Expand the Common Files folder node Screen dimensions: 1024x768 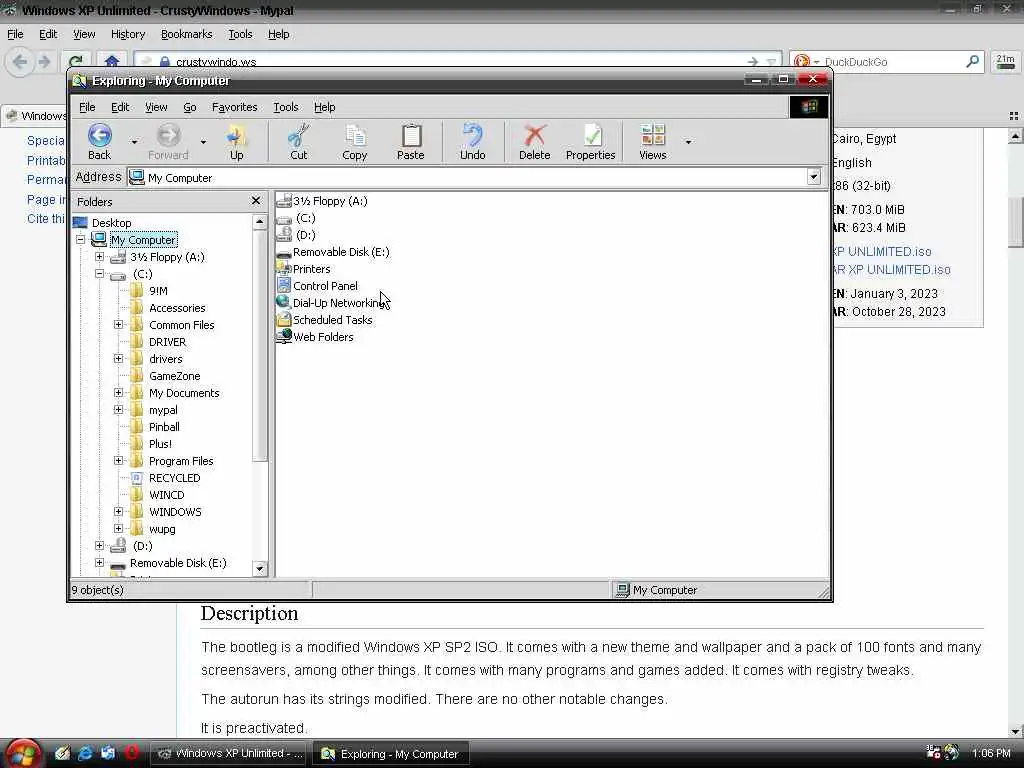point(118,325)
